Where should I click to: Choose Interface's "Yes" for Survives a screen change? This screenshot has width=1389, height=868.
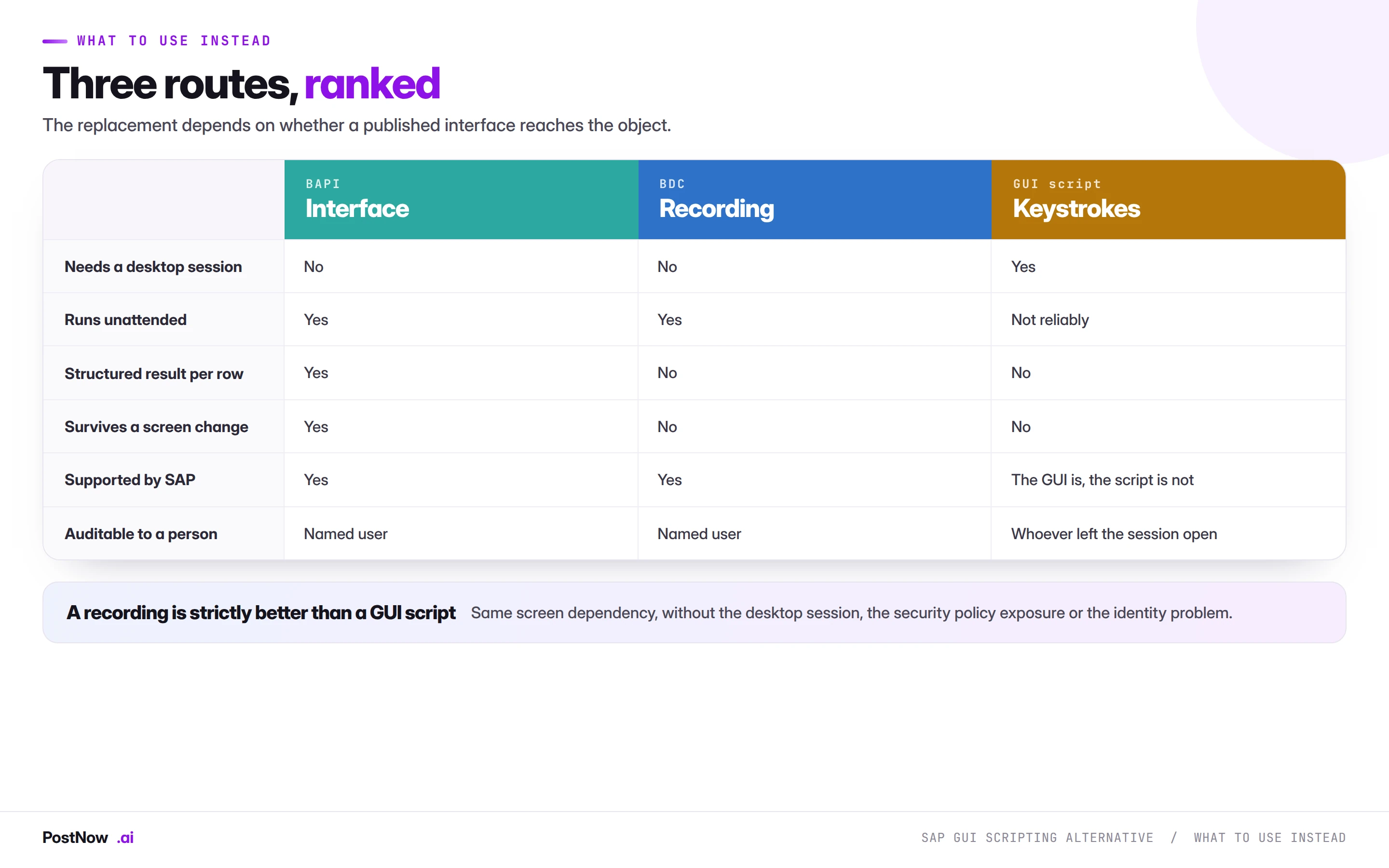coord(316,427)
